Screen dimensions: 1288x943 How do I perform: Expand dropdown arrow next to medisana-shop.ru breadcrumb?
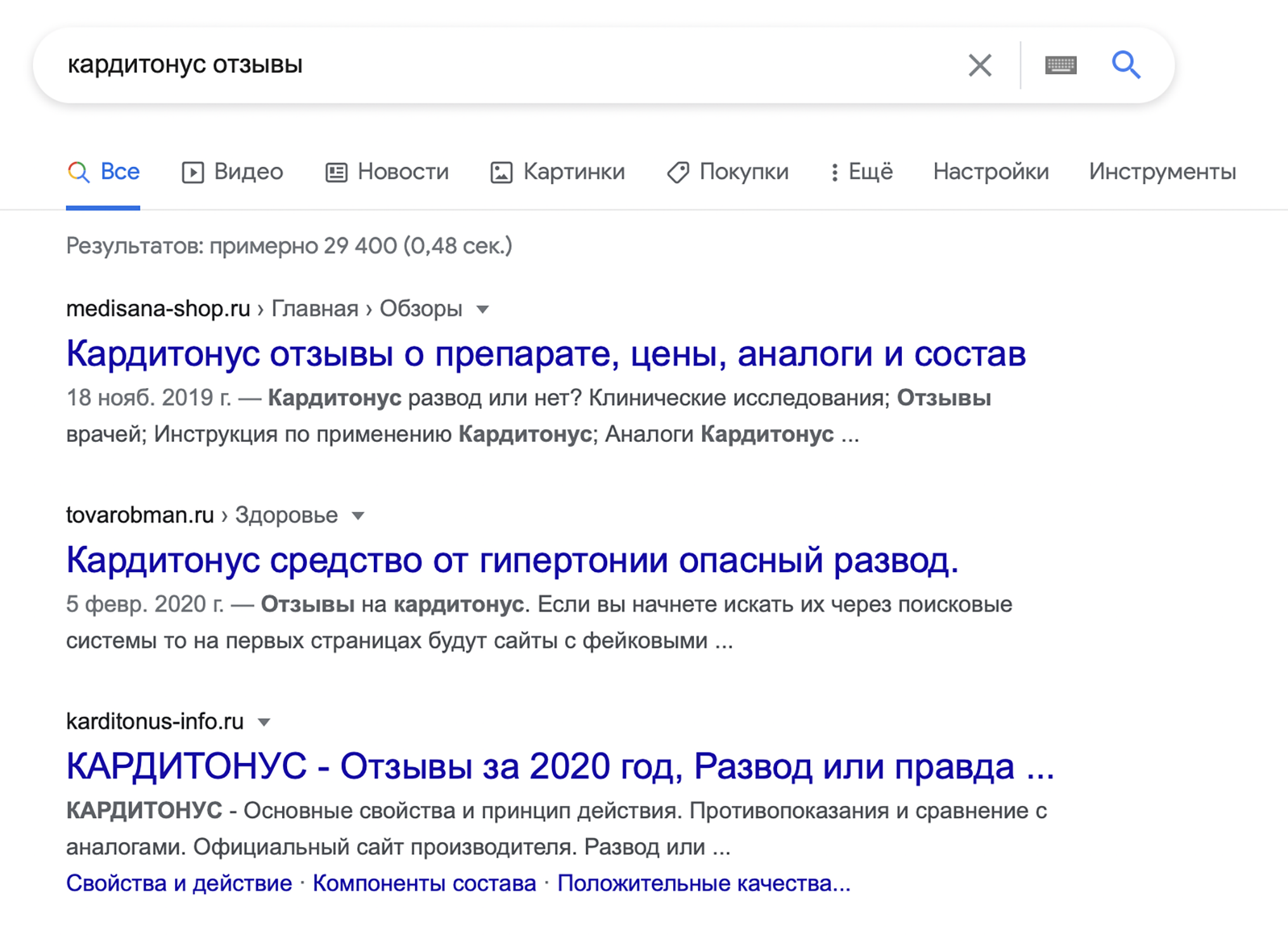[x=482, y=309]
